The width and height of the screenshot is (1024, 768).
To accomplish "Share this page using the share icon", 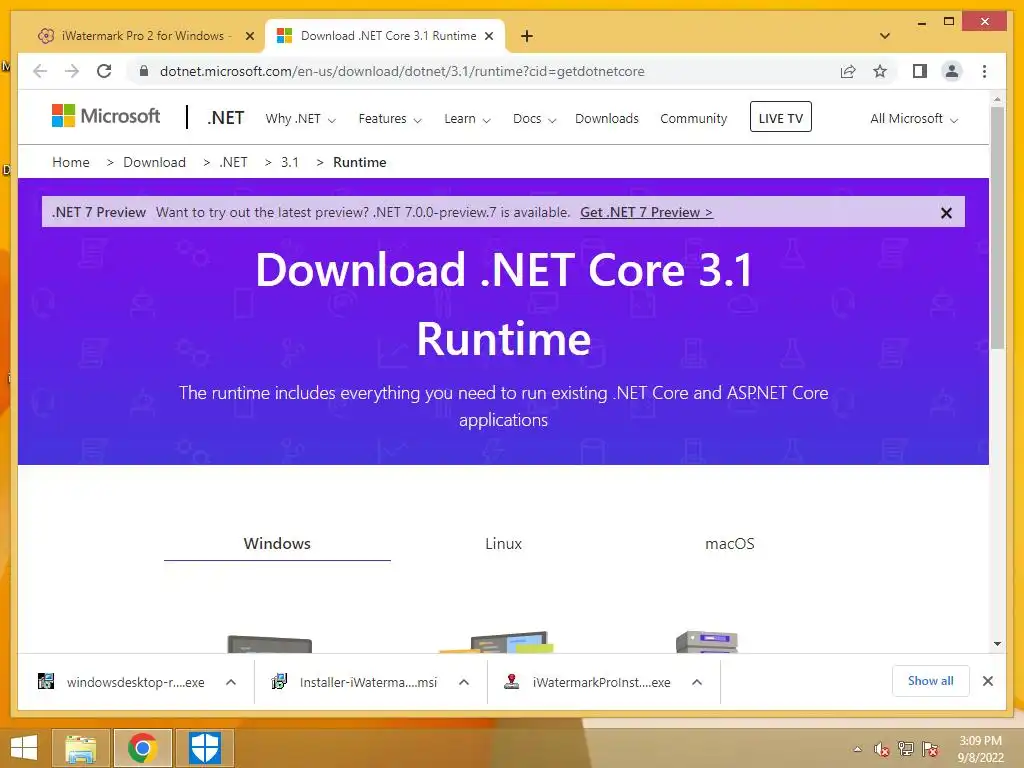I will (x=848, y=71).
